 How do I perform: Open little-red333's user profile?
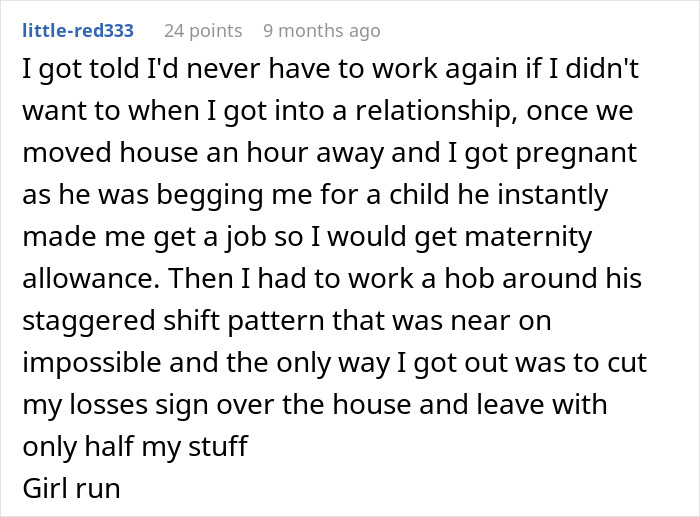pos(78,31)
